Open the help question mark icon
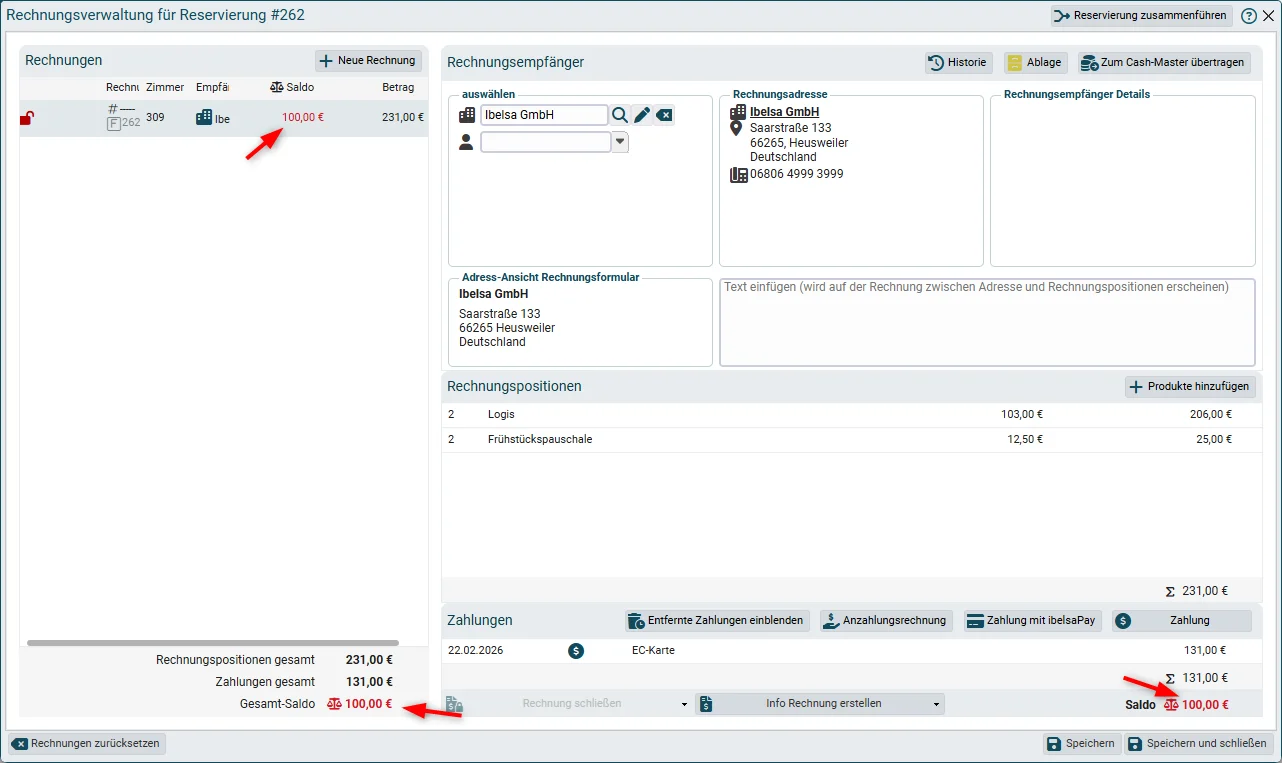Viewport: 1282px width, 763px height. point(1249,16)
